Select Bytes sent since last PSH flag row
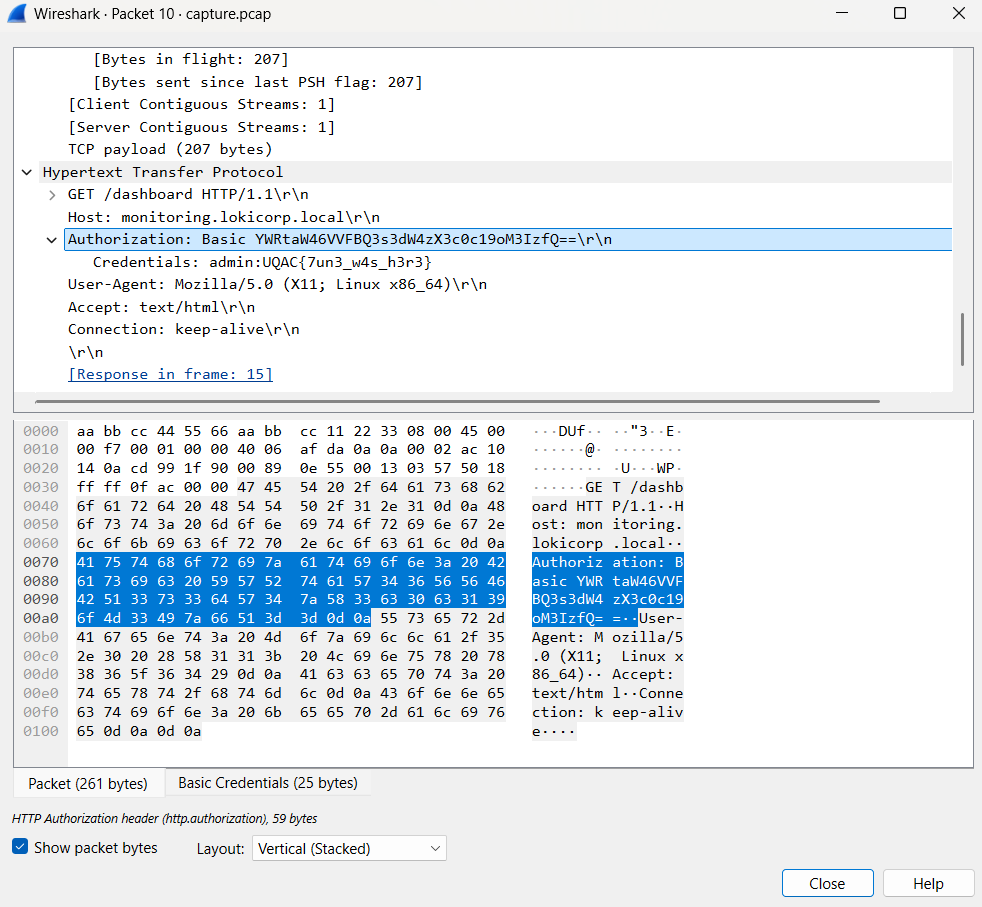 (x=258, y=82)
